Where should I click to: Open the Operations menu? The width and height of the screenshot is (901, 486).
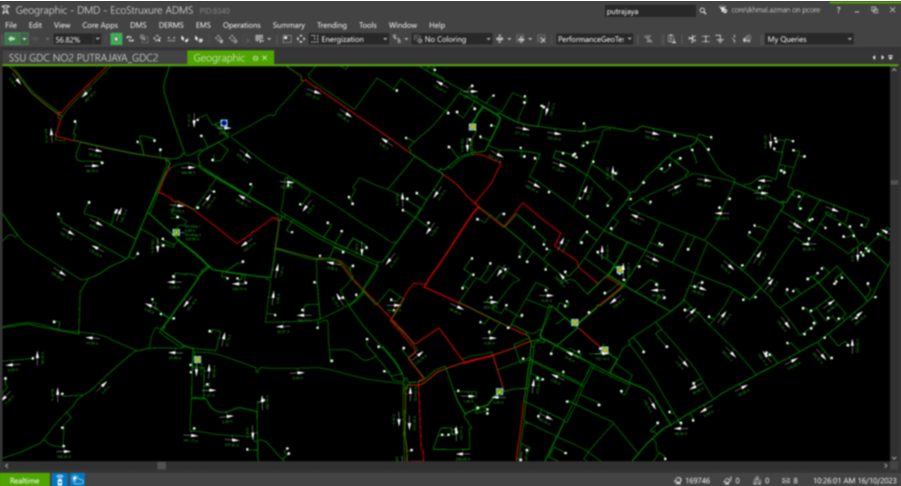[241, 25]
